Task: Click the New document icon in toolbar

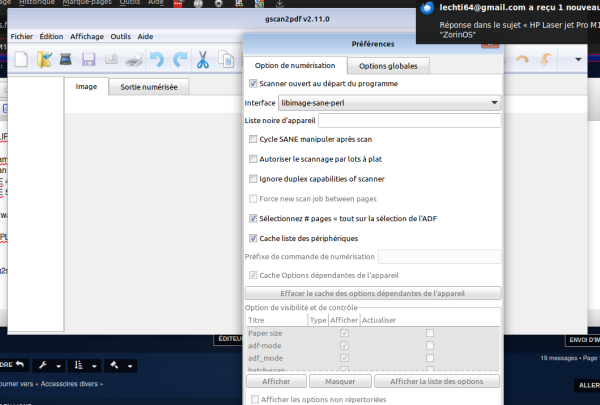Action: [x=21, y=60]
